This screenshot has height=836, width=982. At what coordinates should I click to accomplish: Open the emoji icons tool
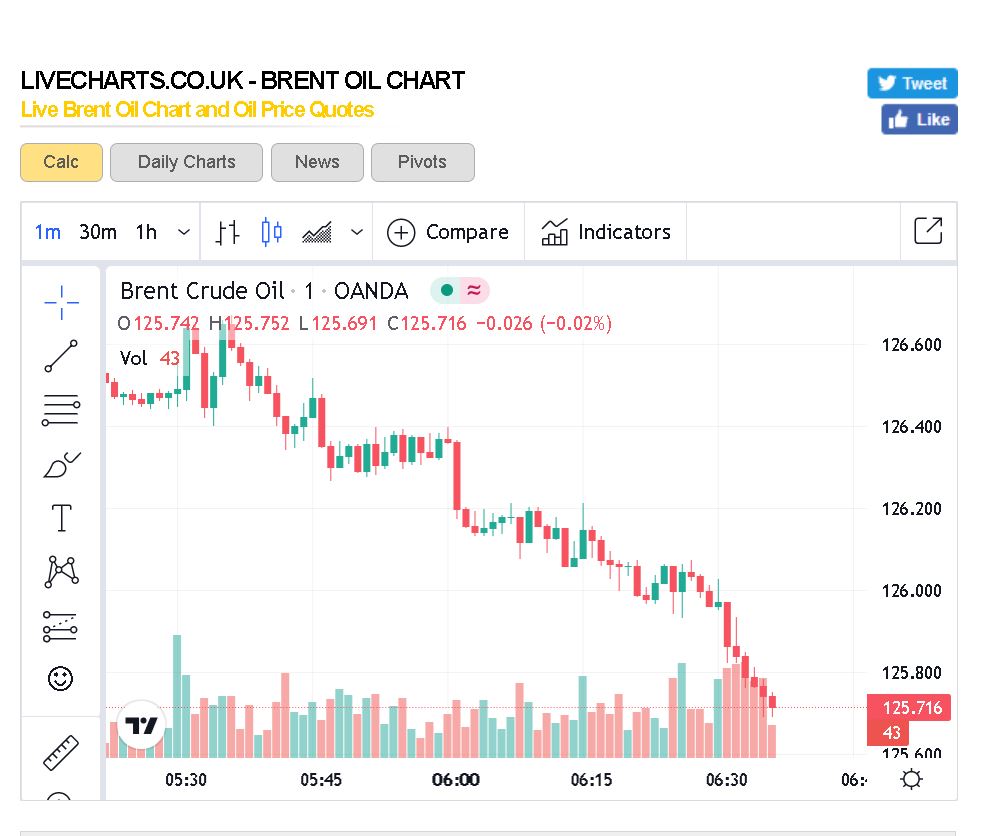click(x=61, y=678)
